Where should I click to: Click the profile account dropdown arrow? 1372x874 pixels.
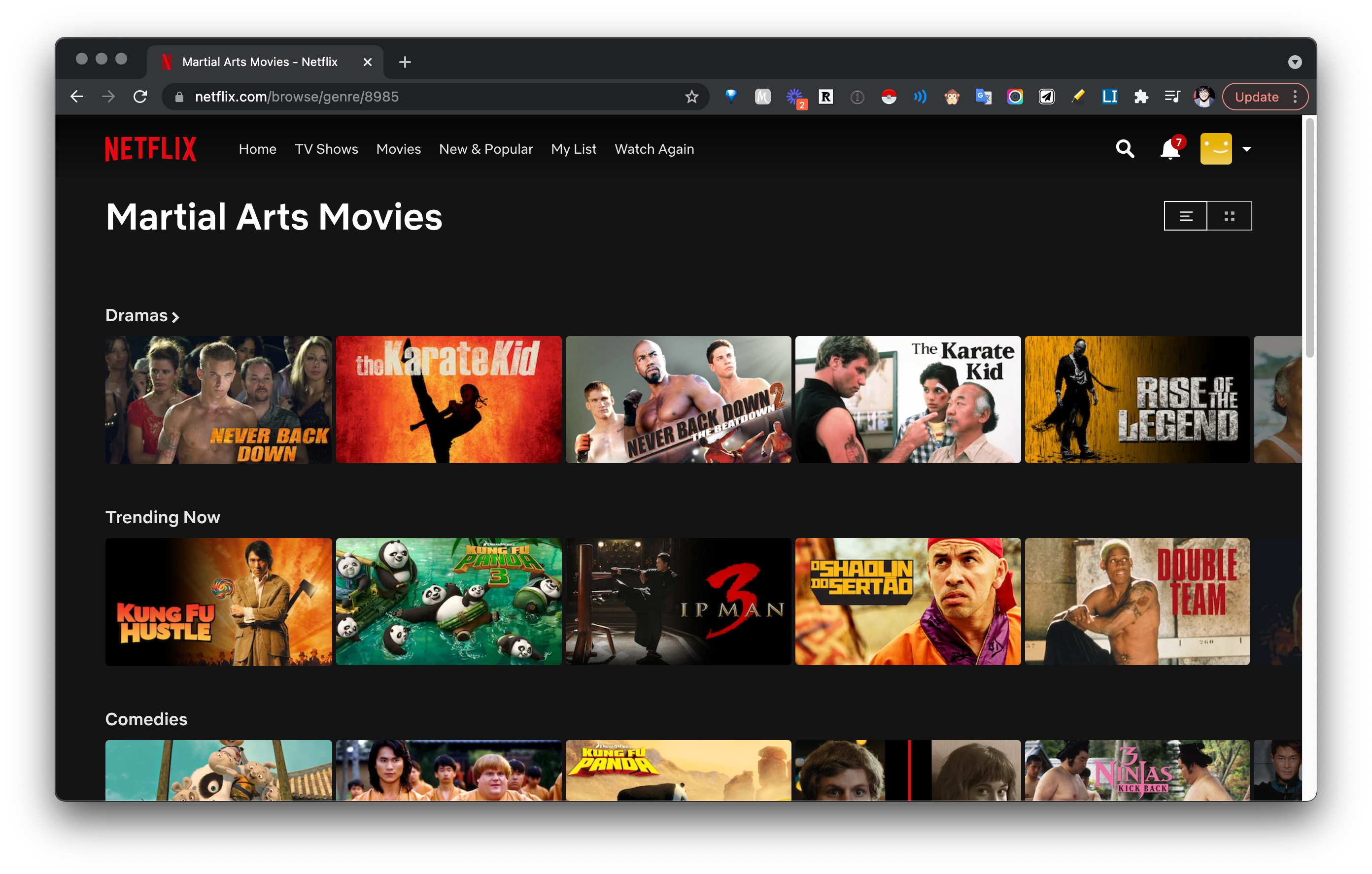tap(1246, 149)
